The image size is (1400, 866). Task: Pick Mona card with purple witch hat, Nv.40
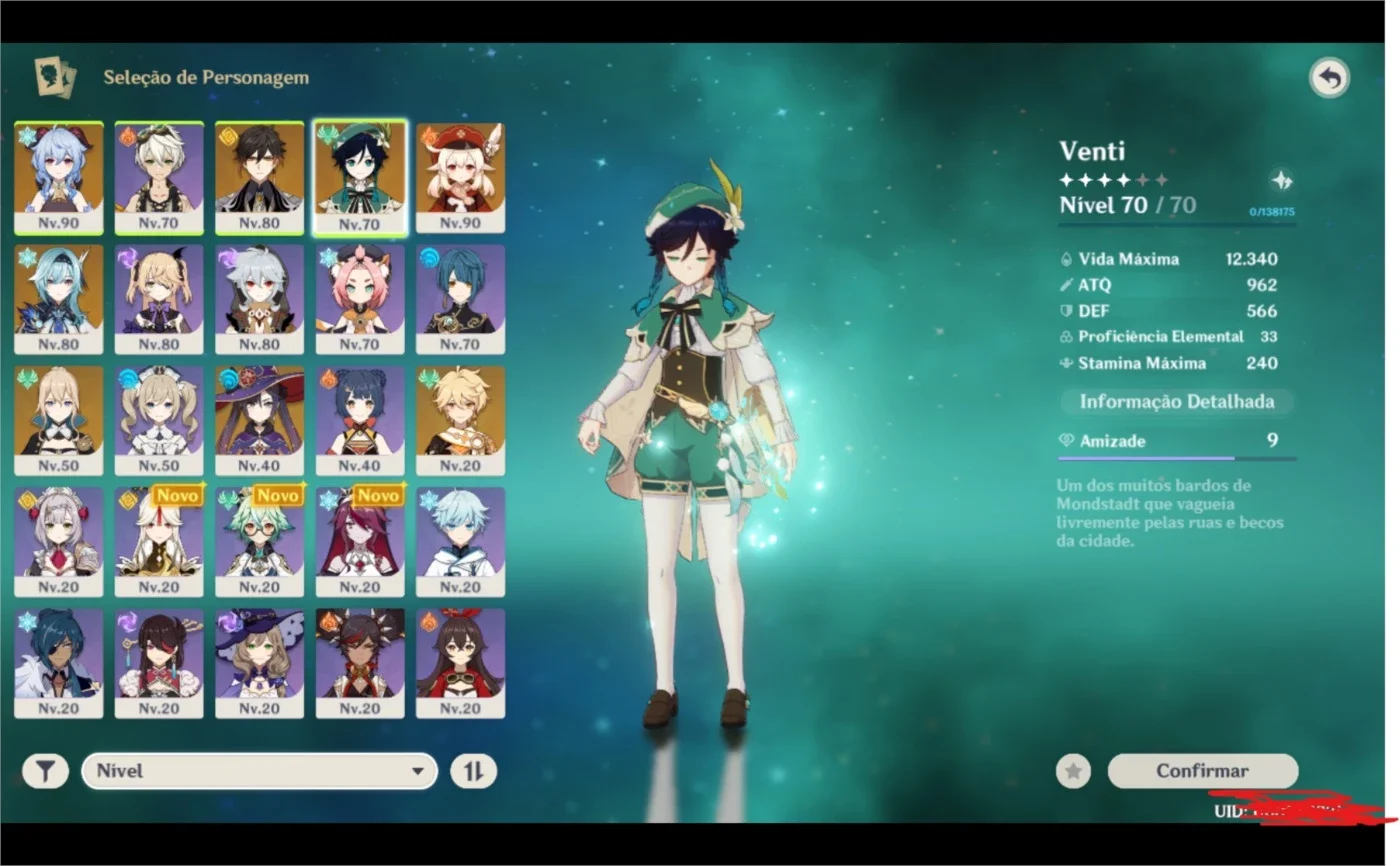point(260,421)
